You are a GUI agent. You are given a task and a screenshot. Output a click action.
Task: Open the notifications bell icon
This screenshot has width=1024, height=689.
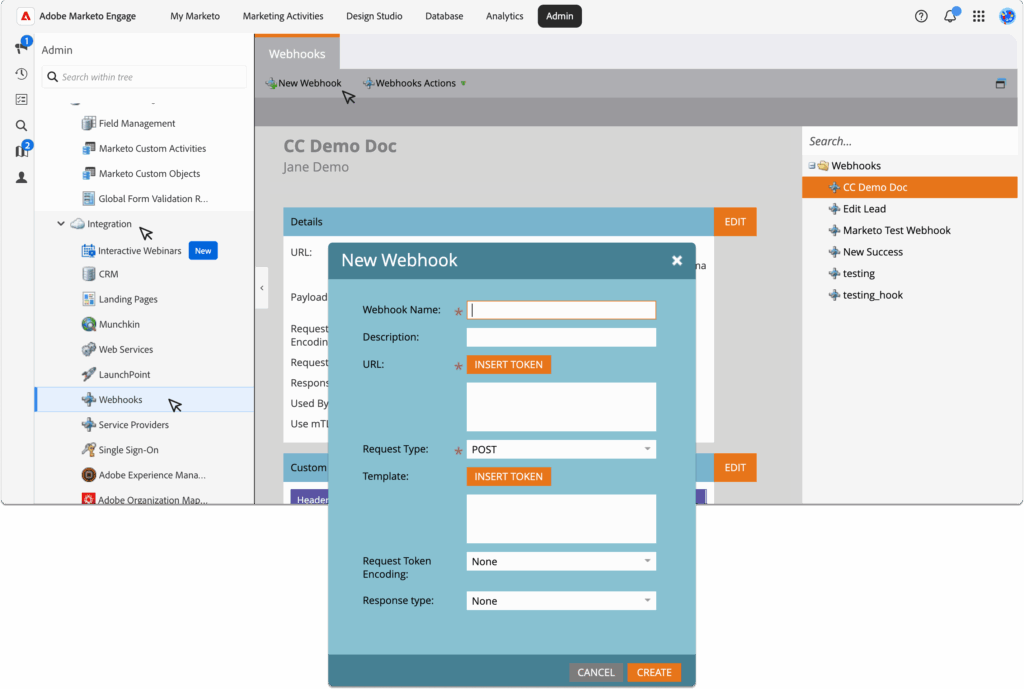click(950, 16)
